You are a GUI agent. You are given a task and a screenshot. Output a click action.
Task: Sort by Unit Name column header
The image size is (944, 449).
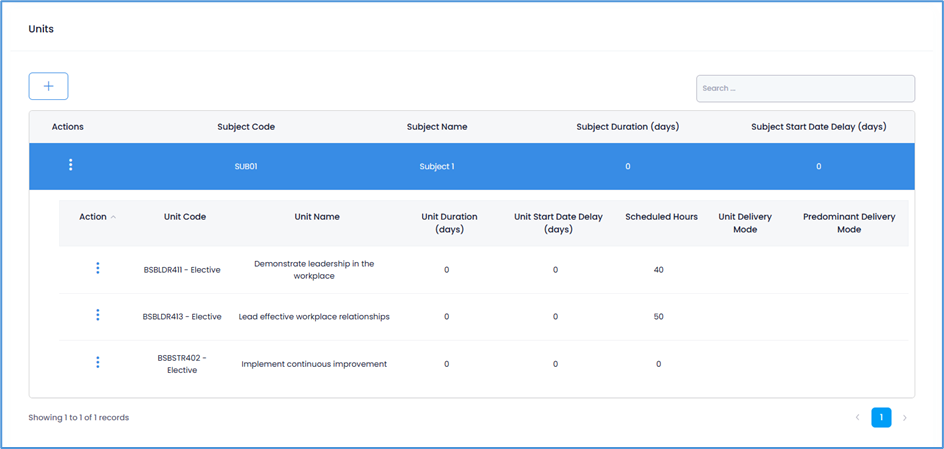tap(317, 217)
